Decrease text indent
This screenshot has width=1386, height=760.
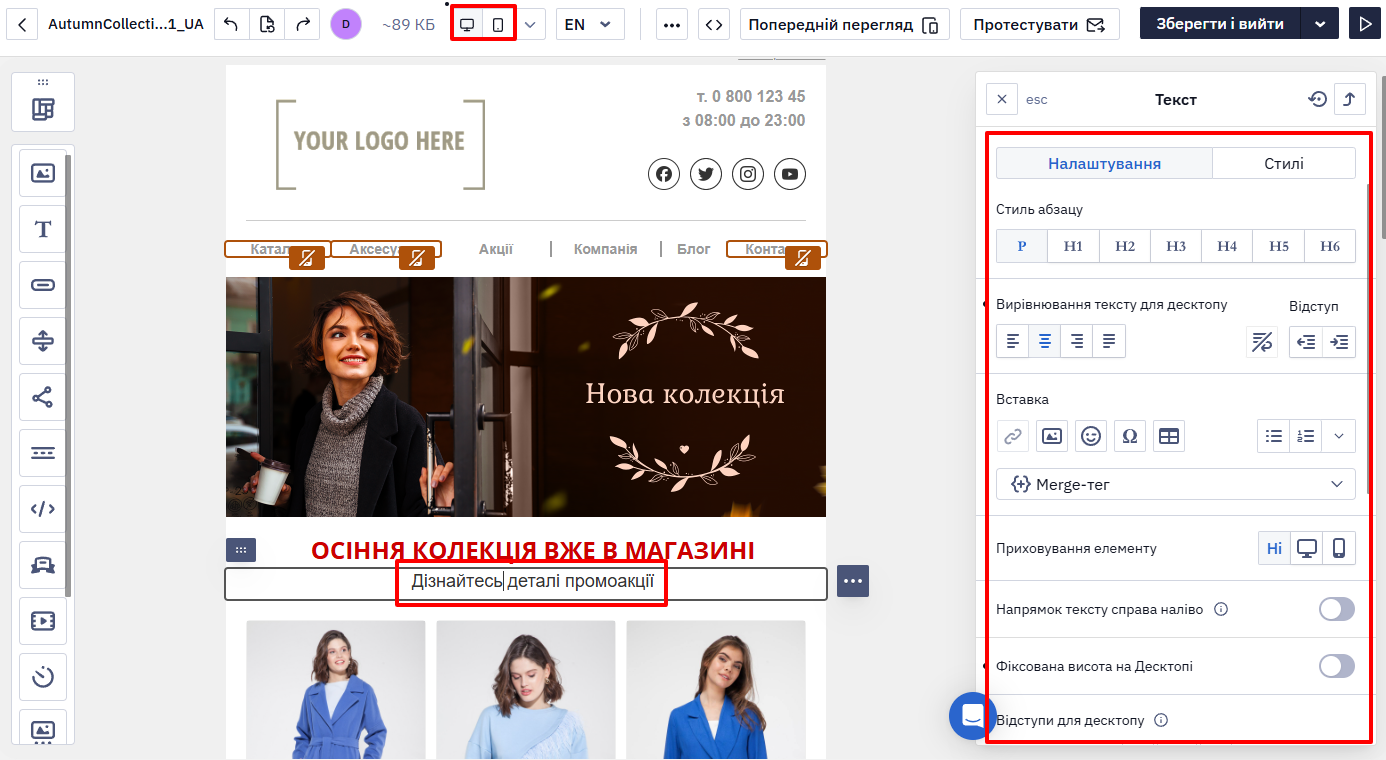pos(1306,341)
